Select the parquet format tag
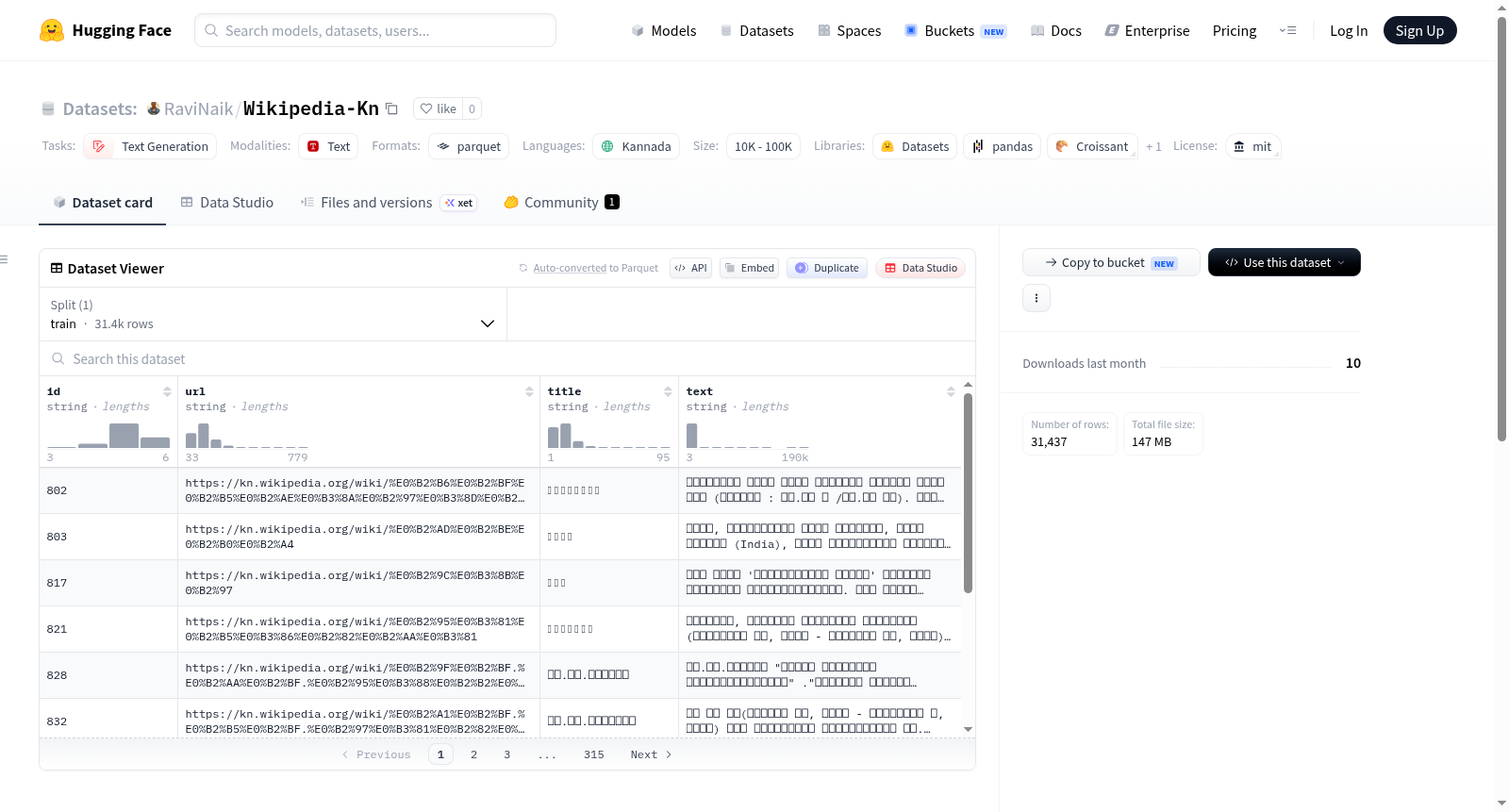The image size is (1509, 812). tap(469, 146)
